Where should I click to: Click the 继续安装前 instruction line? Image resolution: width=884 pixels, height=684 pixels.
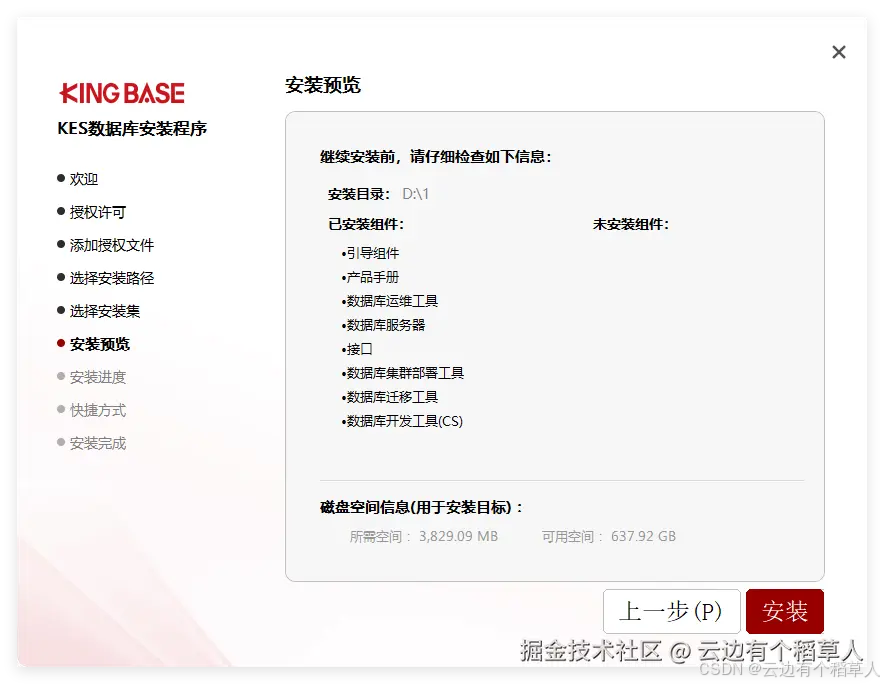click(435, 157)
